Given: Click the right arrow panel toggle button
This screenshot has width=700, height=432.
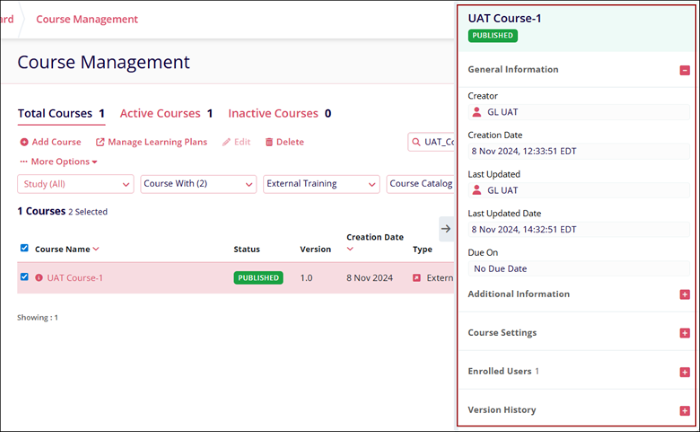Looking at the screenshot, I should [x=446, y=228].
